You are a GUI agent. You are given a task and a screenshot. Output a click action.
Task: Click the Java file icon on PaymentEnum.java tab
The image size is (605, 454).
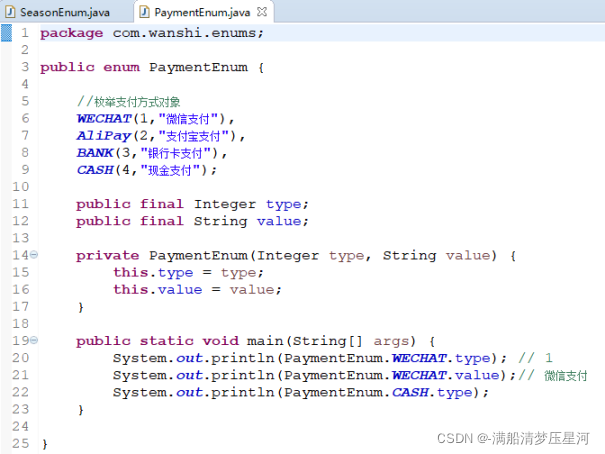tap(144, 12)
